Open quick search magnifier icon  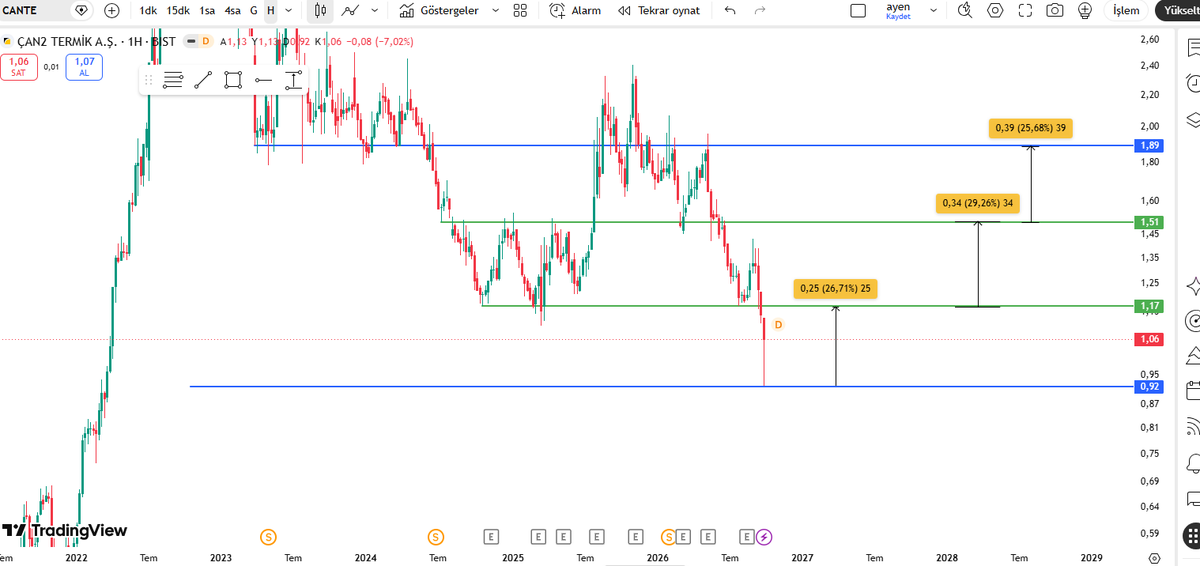[x=965, y=11]
